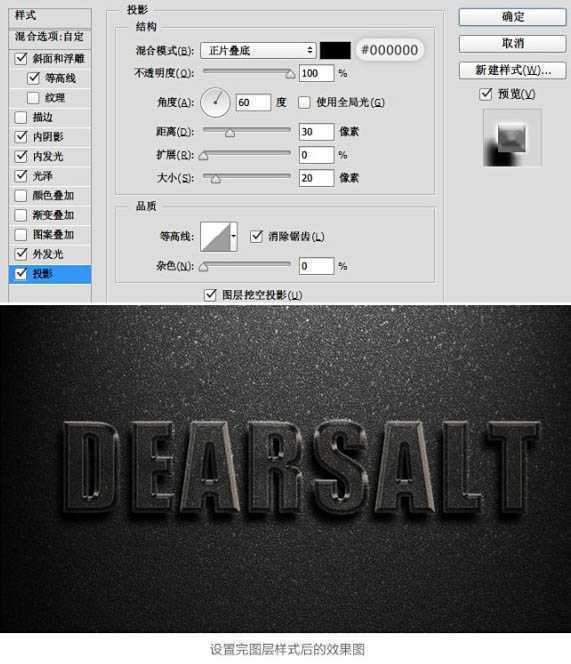571x664 pixels.
Task: Select the 内阴影 label in style list
Action: point(48,137)
